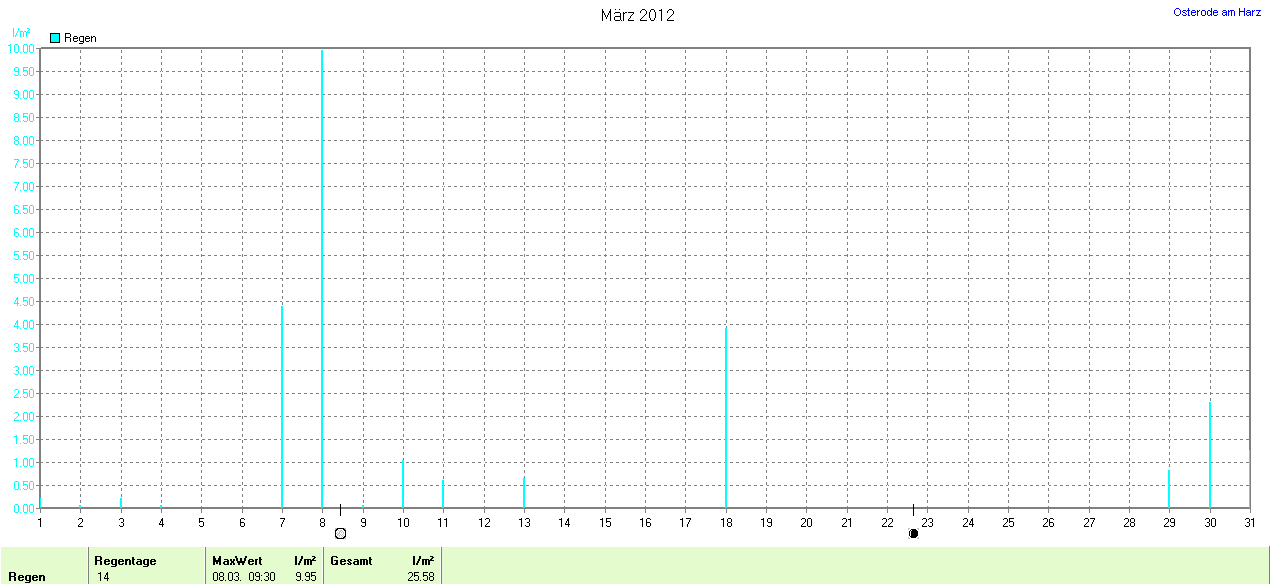The height and width of the screenshot is (584, 1270).
Task: Click the l/m² unit label above the y-axis
Action: click(20, 33)
